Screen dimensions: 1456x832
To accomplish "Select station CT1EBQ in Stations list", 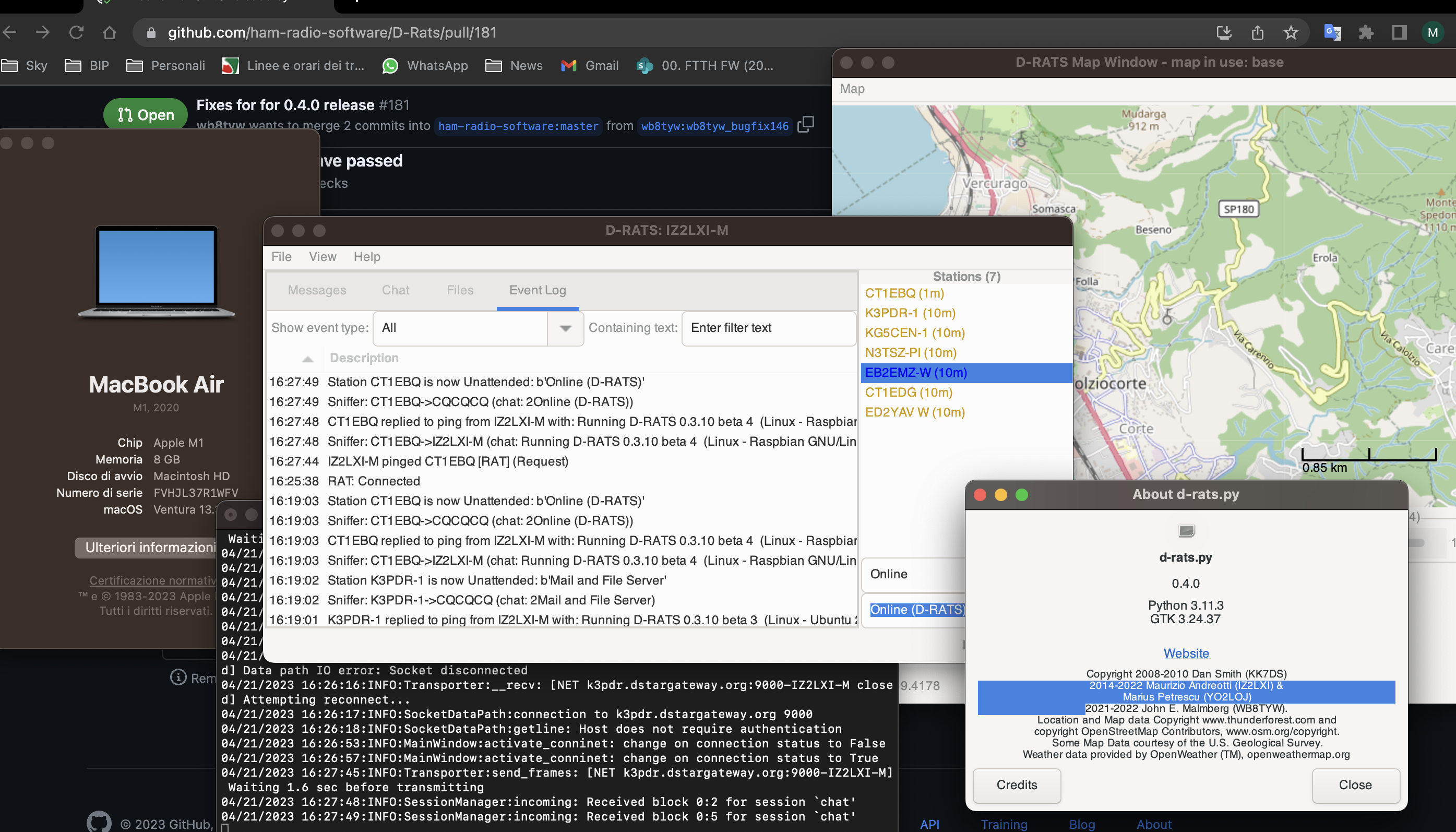I will (x=904, y=293).
